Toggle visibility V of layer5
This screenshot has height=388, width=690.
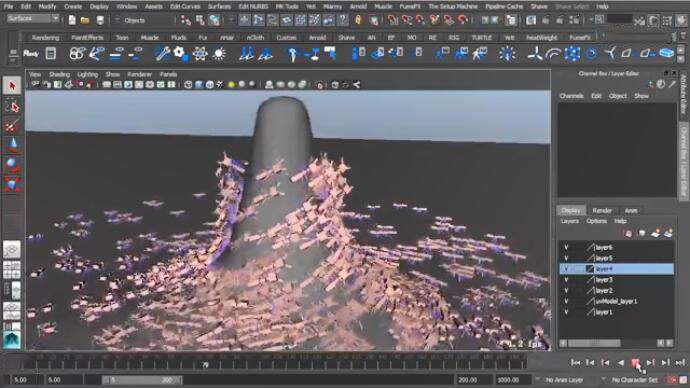[x=566, y=258]
